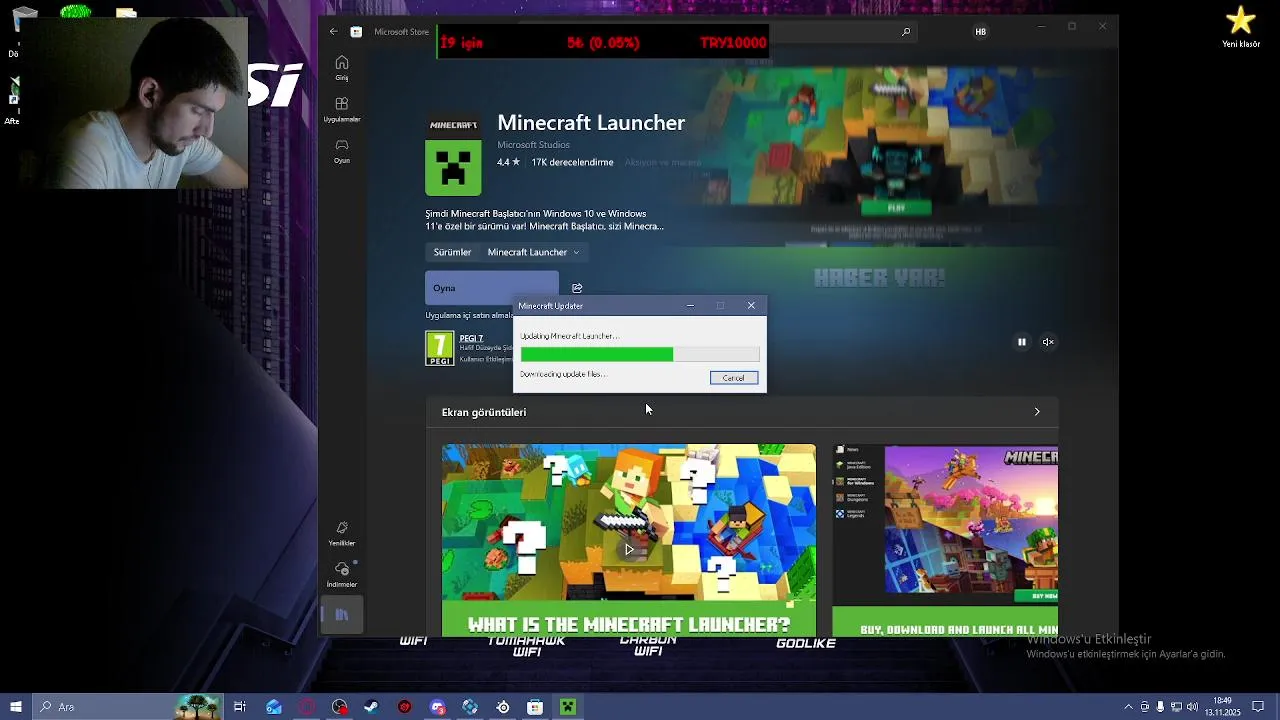The height and width of the screenshot is (720, 1280).
Task: Go back with the Microsoft Store back arrow
Action: pyautogui.click(x=333, y=32)
